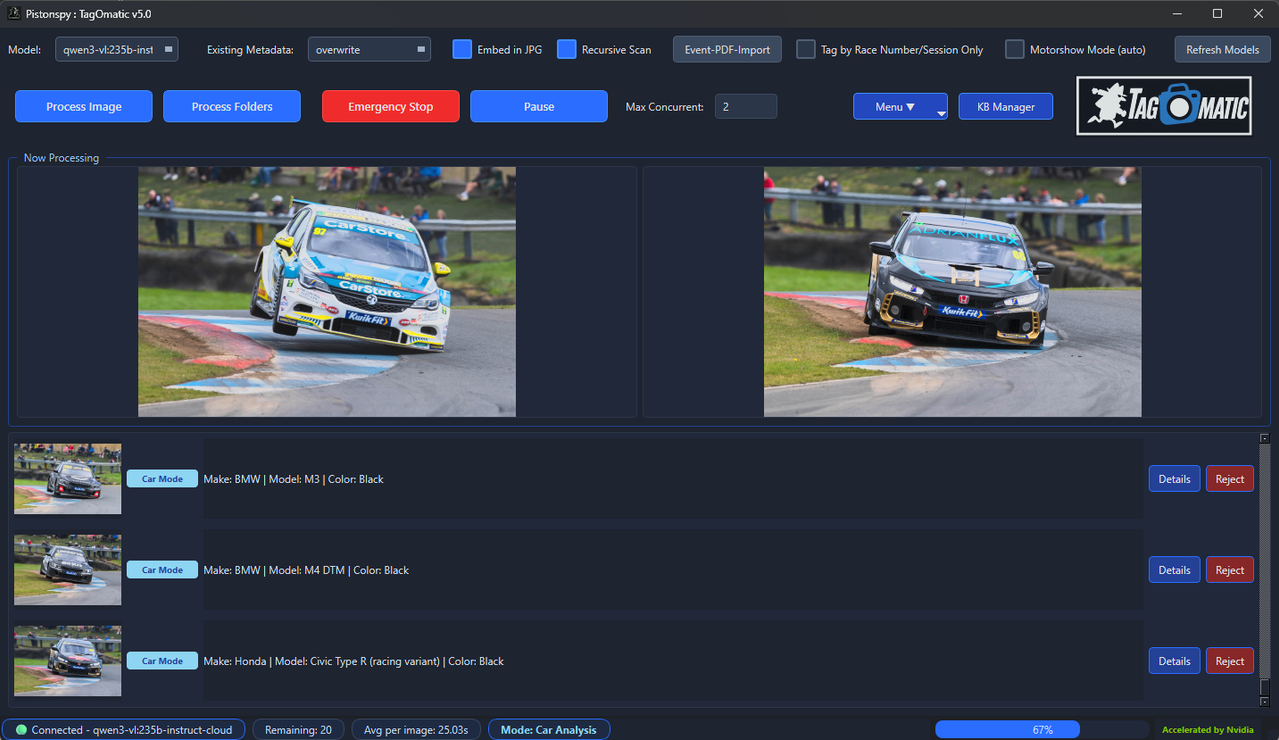The width and height of the screenshot is (1279, 740).
Task: Click the 'Existing Metadata:' label
Action: (x=250, y=49)
